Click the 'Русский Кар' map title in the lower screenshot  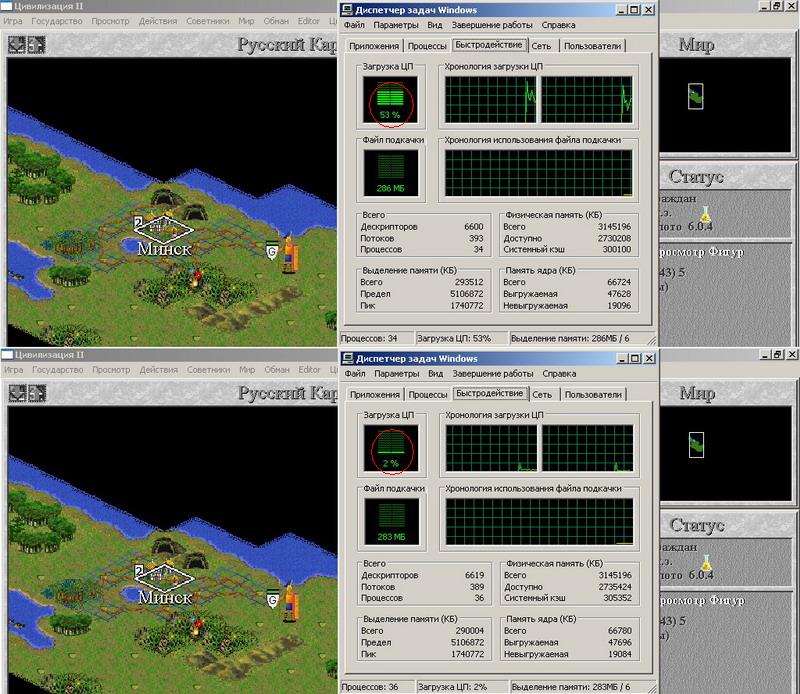pyautogui.click(x=287, y=393)
